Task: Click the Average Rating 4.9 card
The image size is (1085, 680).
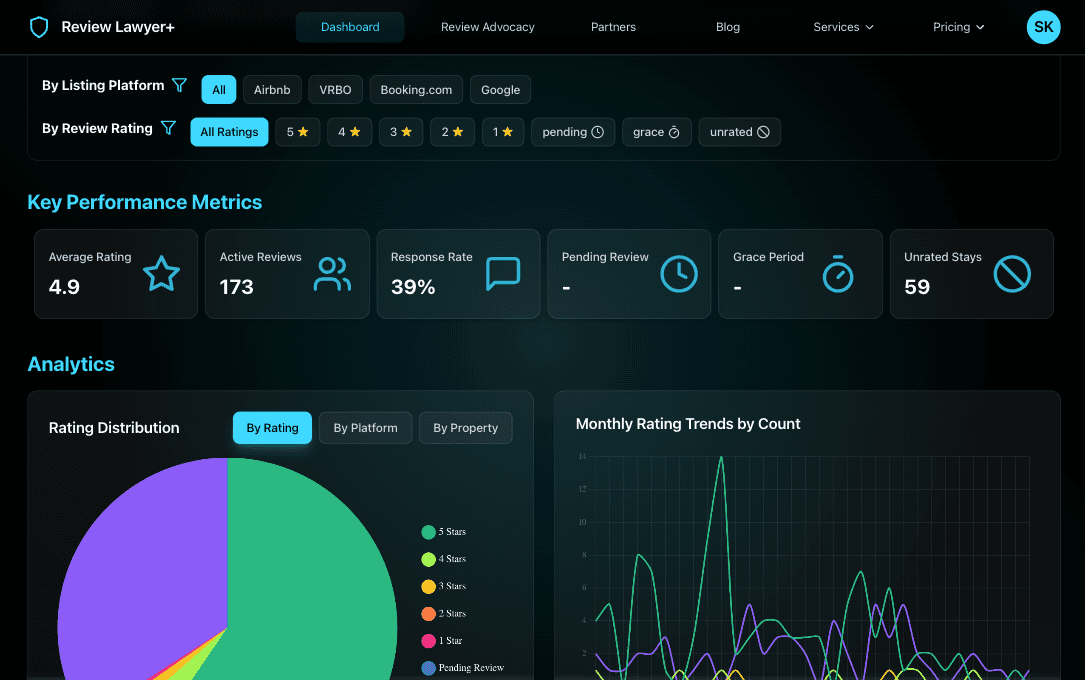Action: pos(116,274)
